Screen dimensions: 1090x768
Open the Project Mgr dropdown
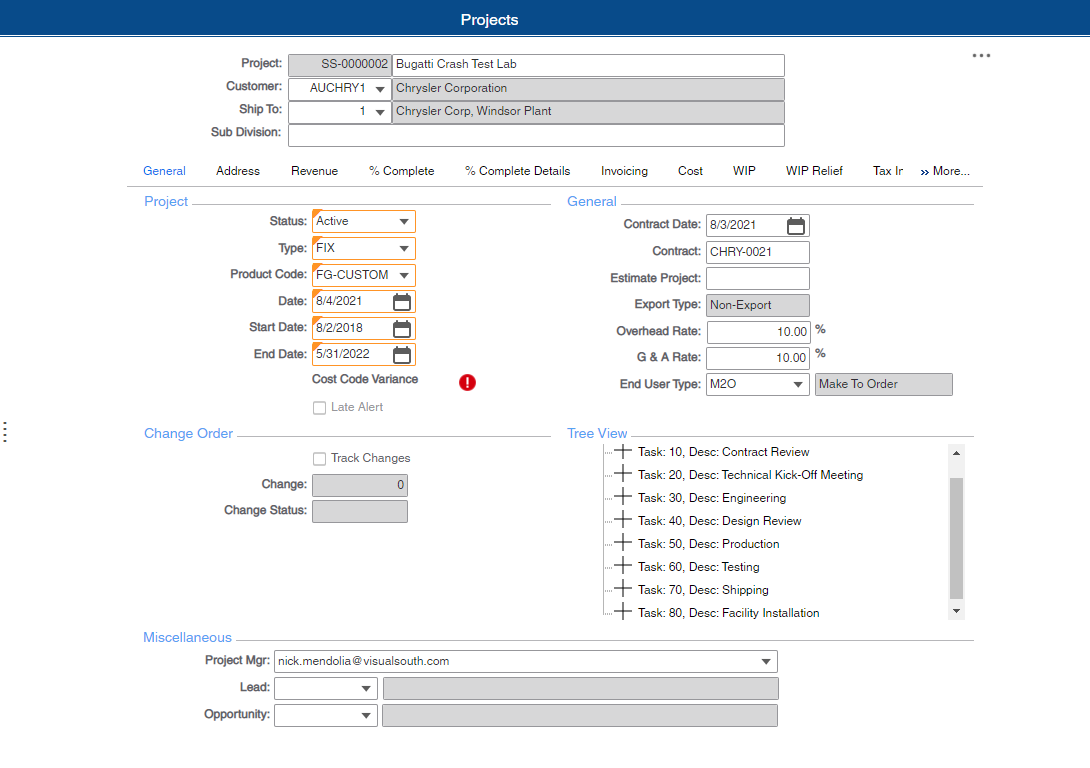[x=765, y=660]
